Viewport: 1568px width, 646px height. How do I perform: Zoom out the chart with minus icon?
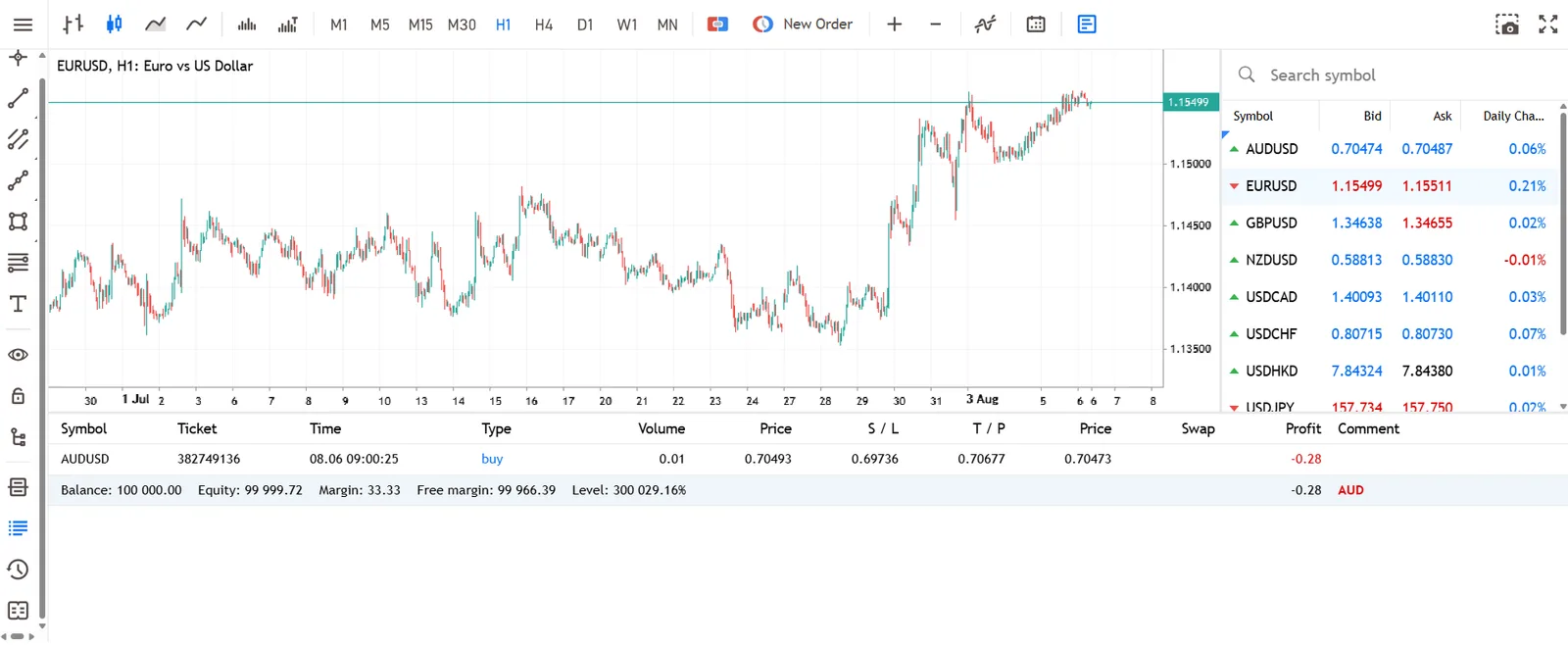coord(935,25)
